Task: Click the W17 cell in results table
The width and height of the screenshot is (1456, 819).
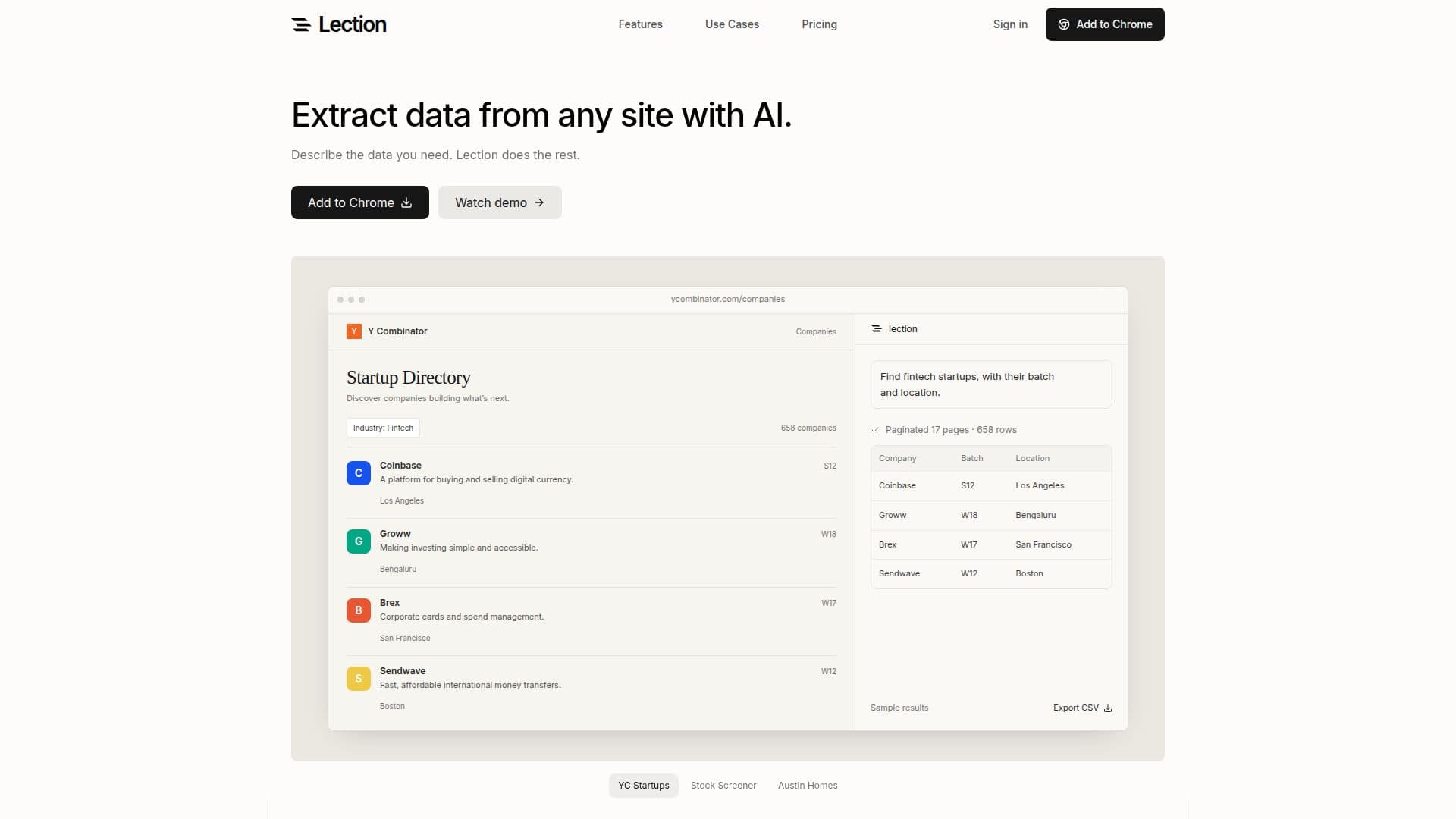Action: pyautogui.click(x=969, y=545)
